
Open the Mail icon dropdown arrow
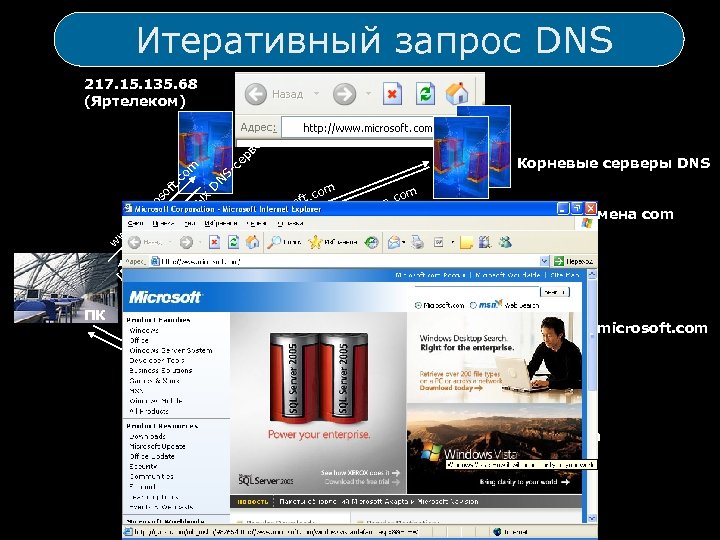point(404,242)
